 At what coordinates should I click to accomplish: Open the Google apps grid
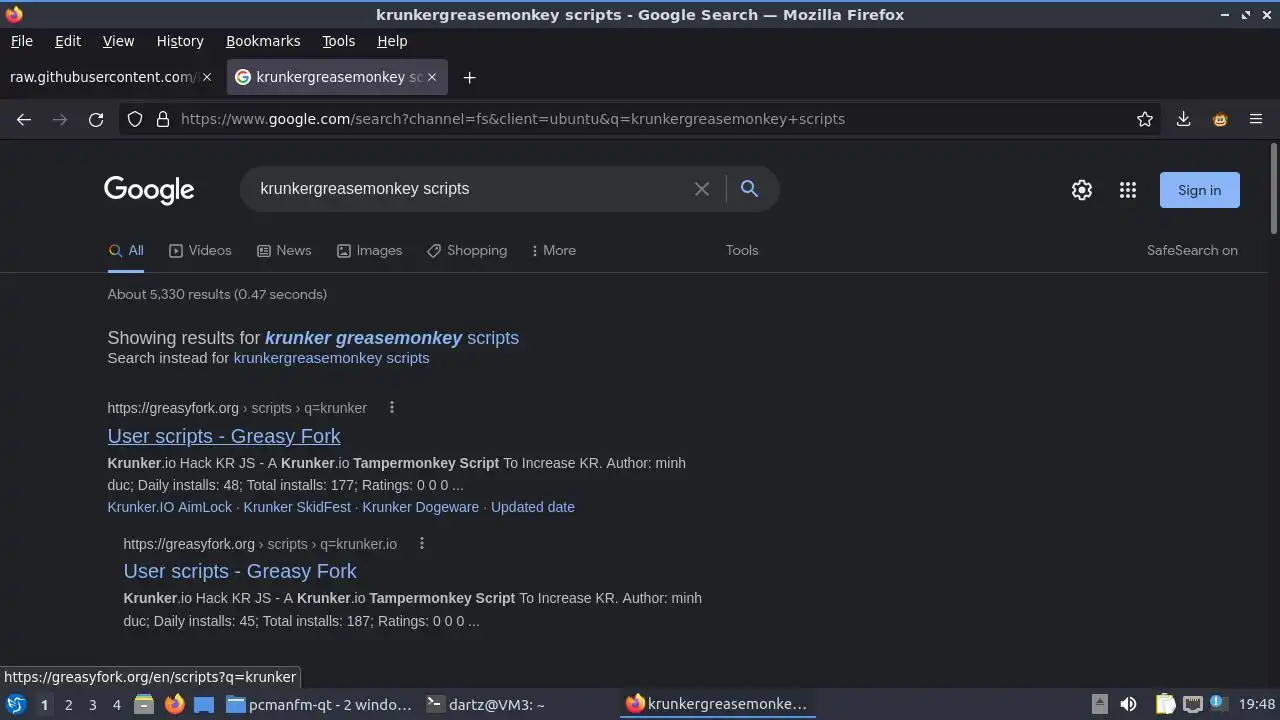[1128, 190]
